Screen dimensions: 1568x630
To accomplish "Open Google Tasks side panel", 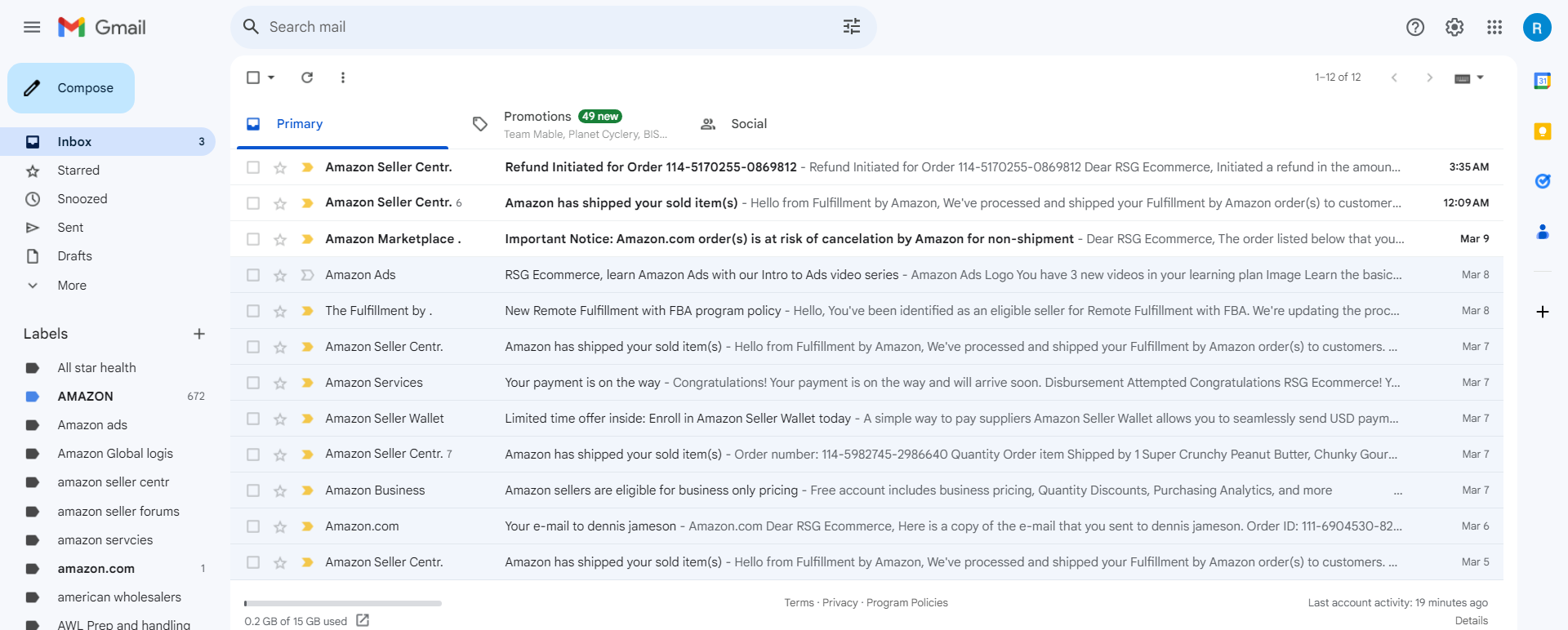I will point(1543,181).
